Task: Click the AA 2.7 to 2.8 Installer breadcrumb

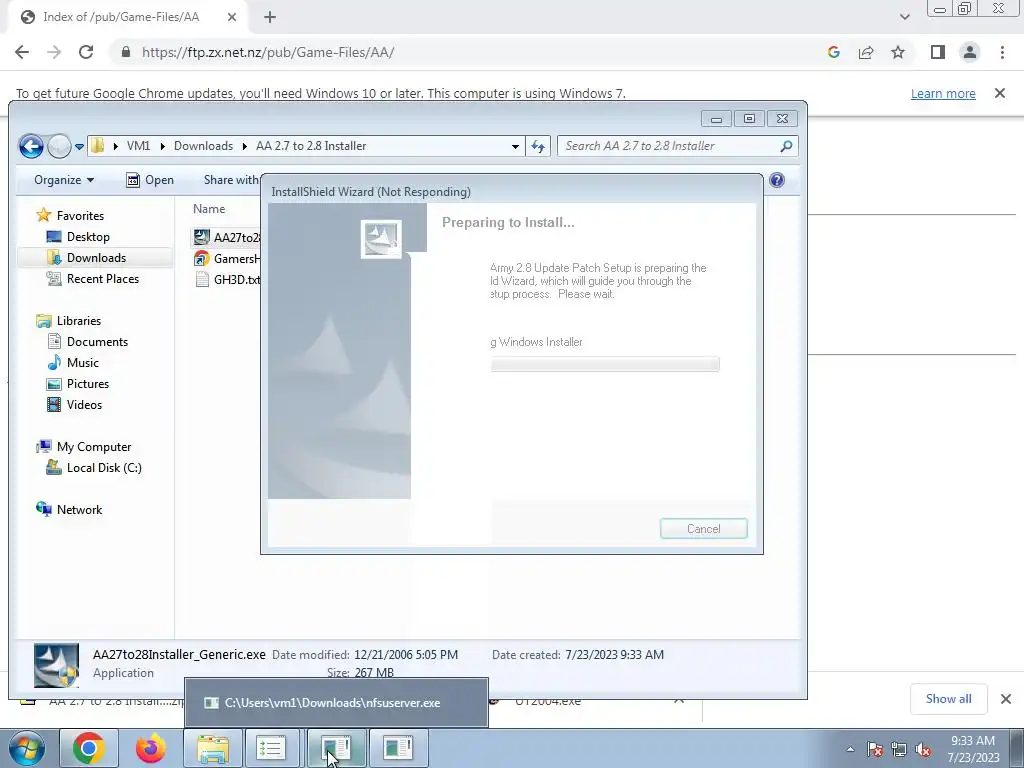Action: pyautogui.click(x=311, y=146)
